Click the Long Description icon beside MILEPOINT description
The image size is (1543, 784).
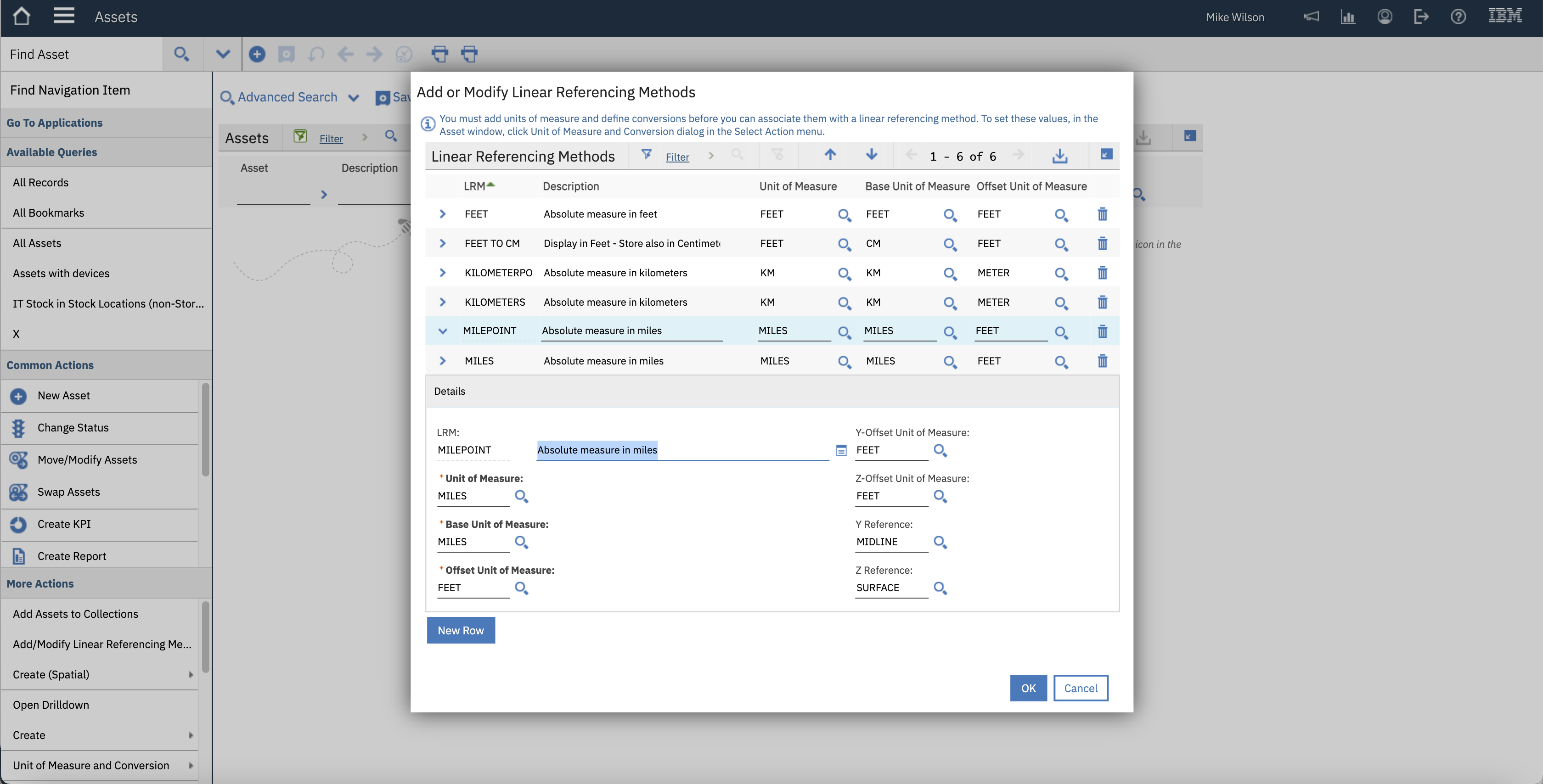pyautogui.click(x=841, y=451)
